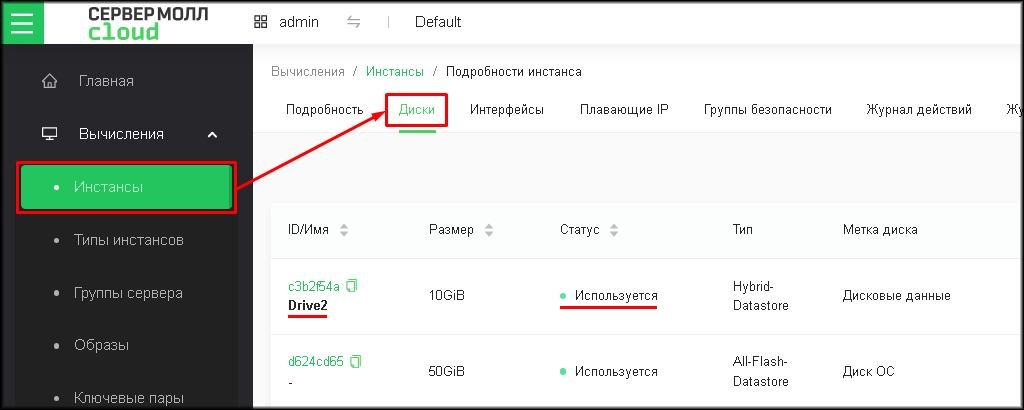Click the green hamburger menu icon

click(22, 21)
